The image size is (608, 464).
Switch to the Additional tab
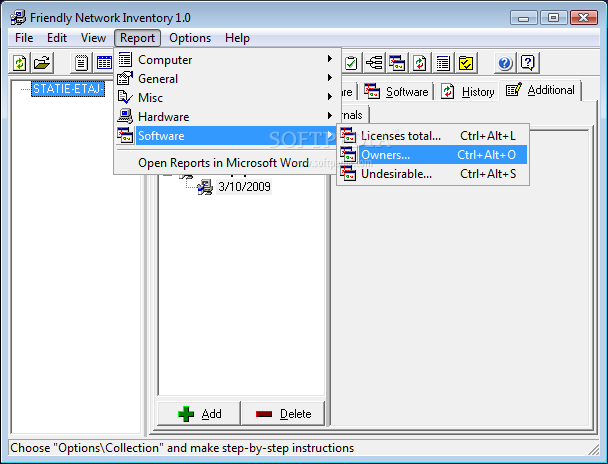(540, 90)
